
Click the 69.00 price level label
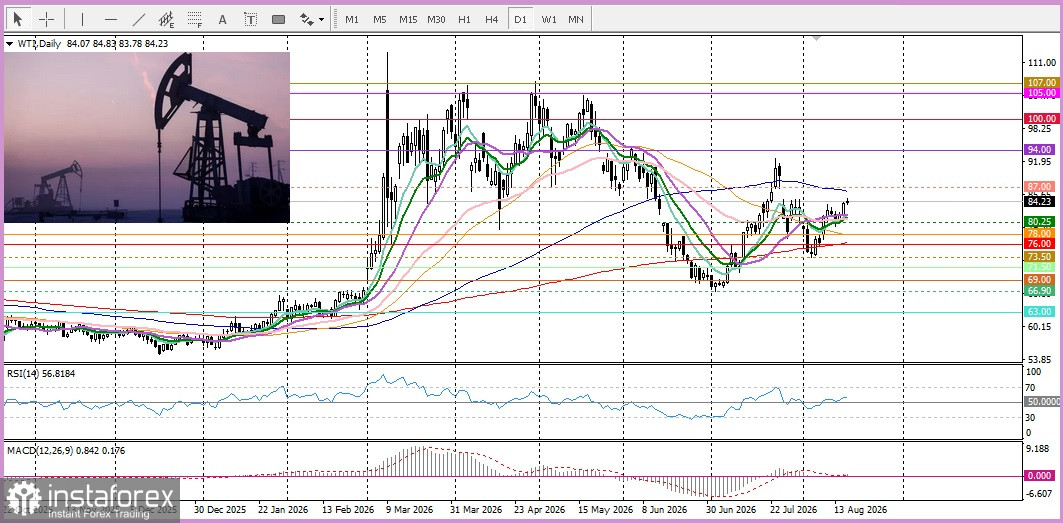[x=1039, y=279]
